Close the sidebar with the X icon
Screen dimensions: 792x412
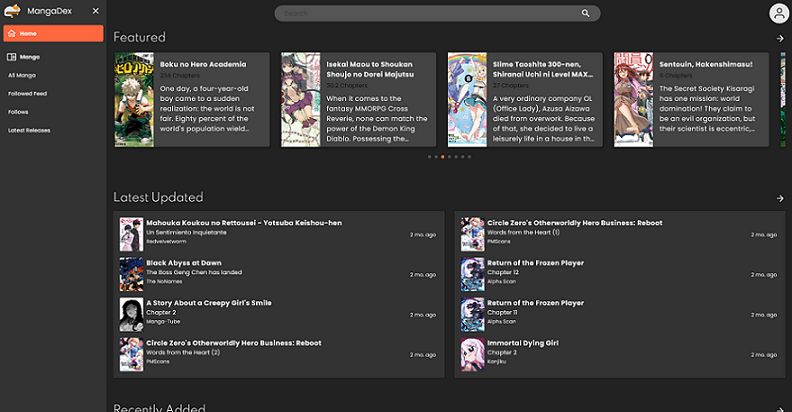(x=95, y=11)
